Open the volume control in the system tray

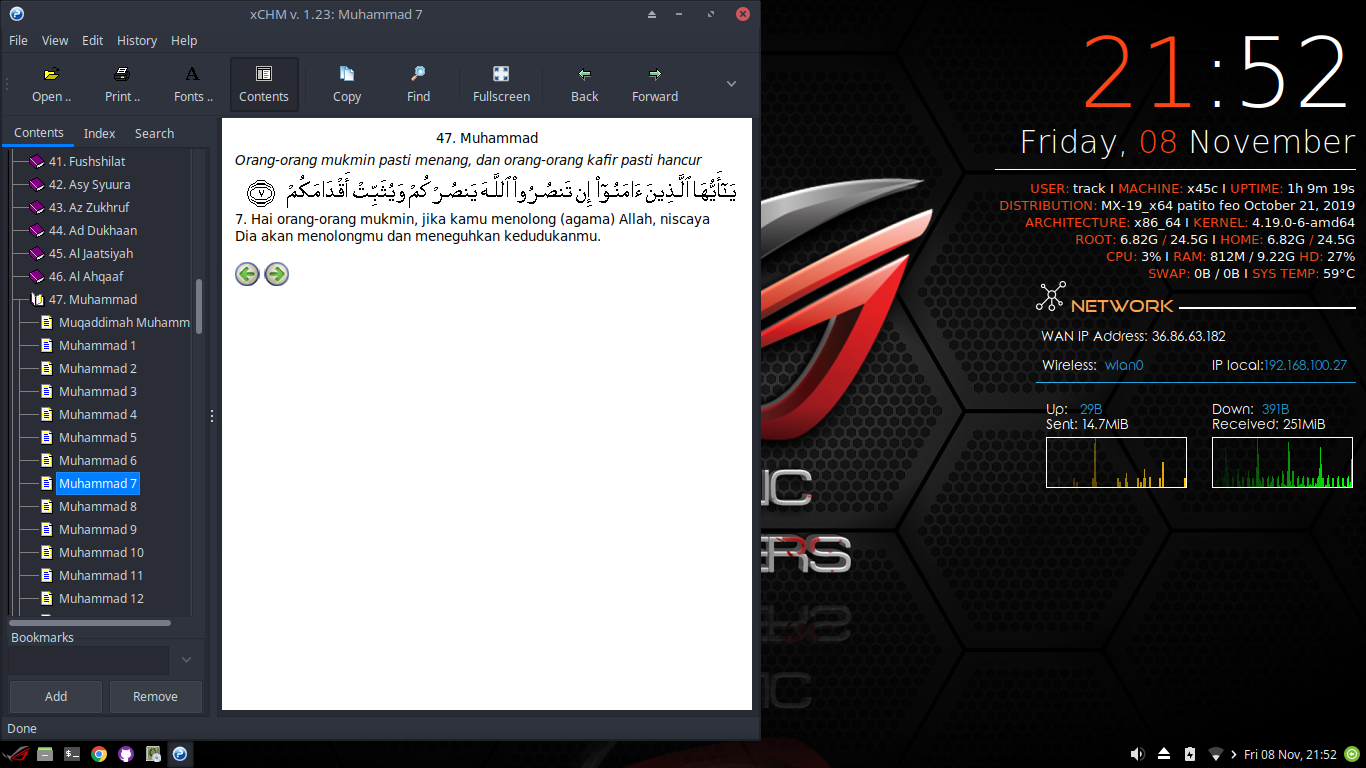click(1137, 754)
